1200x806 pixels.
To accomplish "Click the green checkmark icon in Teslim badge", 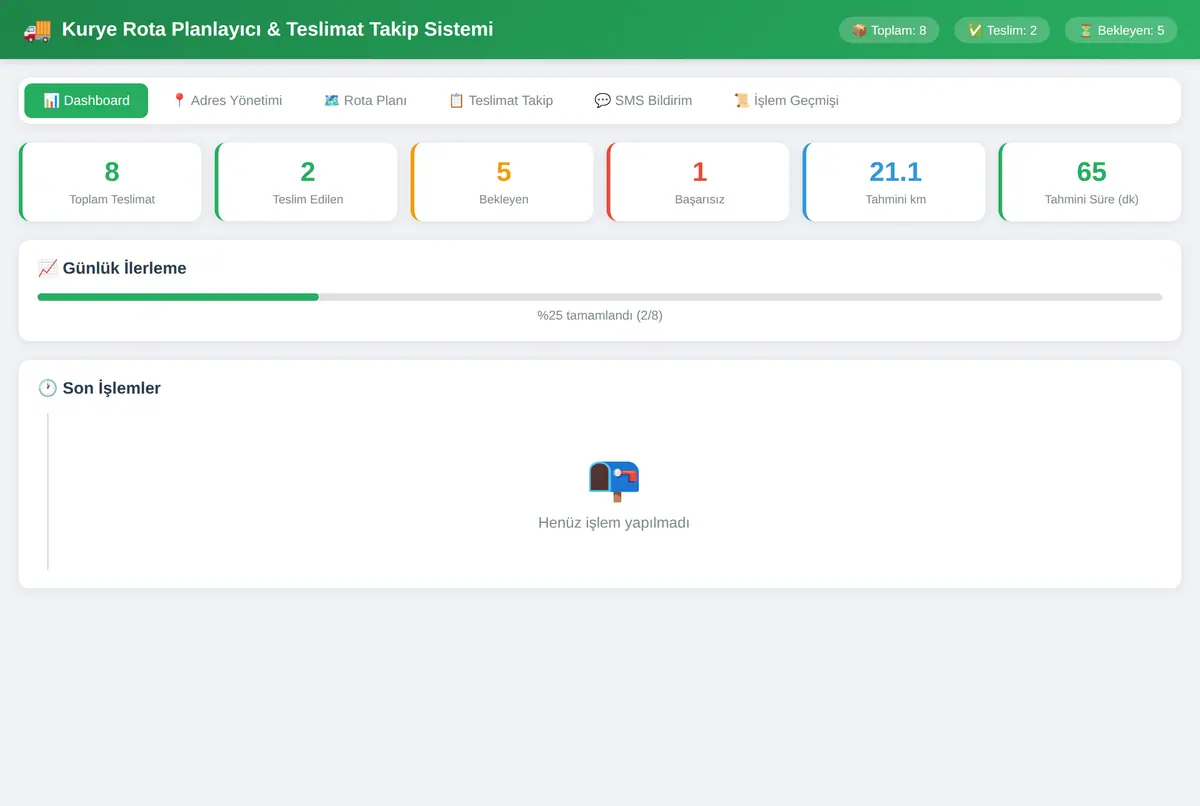I will tap(975, 30).
